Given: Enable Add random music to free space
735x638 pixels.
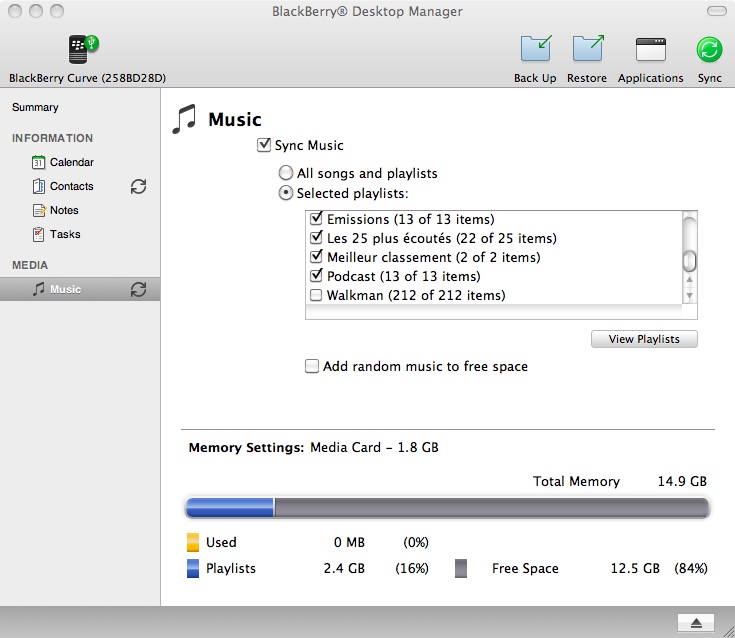Looking at the screenshot, I should click(x=312, y=366).
